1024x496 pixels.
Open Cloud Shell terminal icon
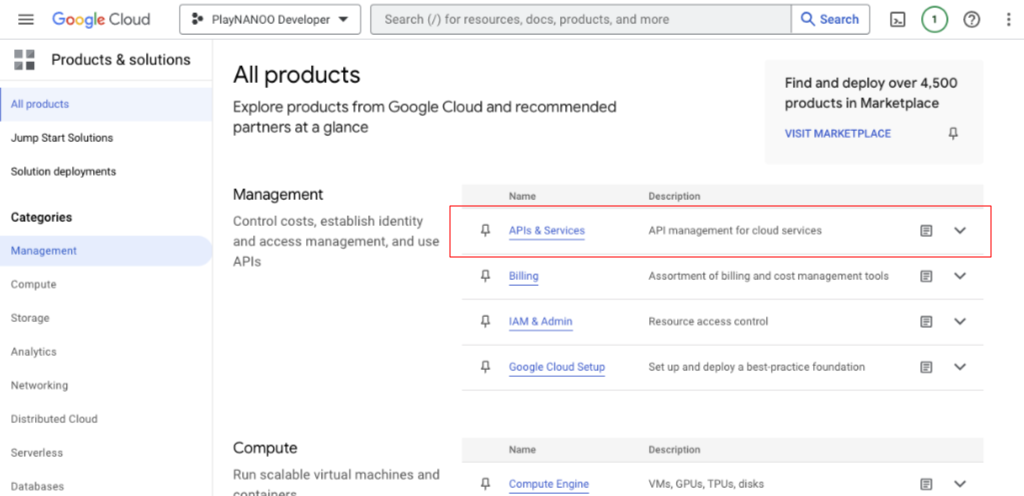[x=898, y=20]
